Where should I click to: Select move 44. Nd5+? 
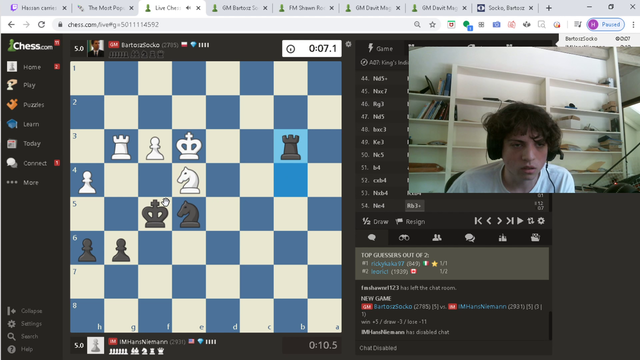click(x=380, y=78)
